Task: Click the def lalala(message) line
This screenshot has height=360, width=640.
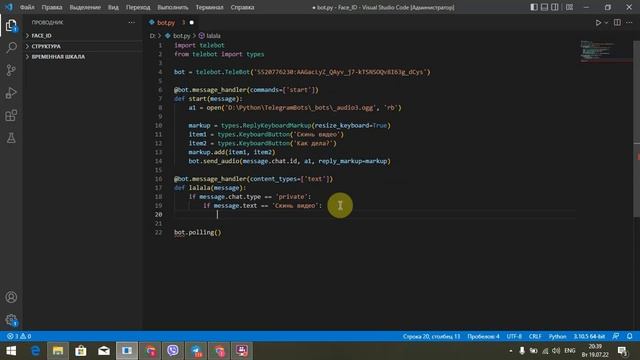Action: (210, 188)
